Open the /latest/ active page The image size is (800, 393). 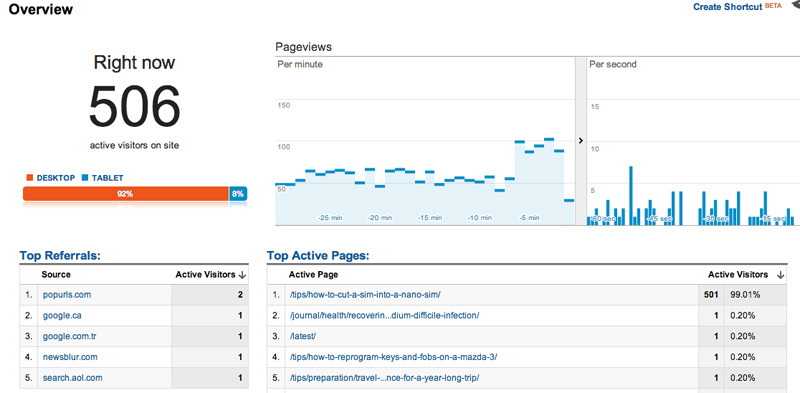[x=303, y=336]
